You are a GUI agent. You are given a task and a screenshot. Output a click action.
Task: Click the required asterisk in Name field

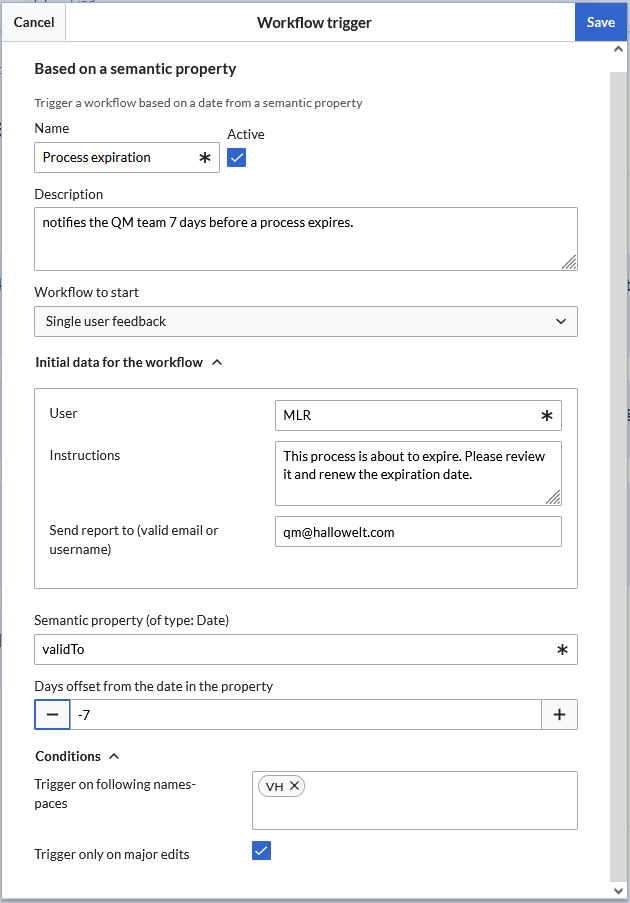tap(205, 158)
